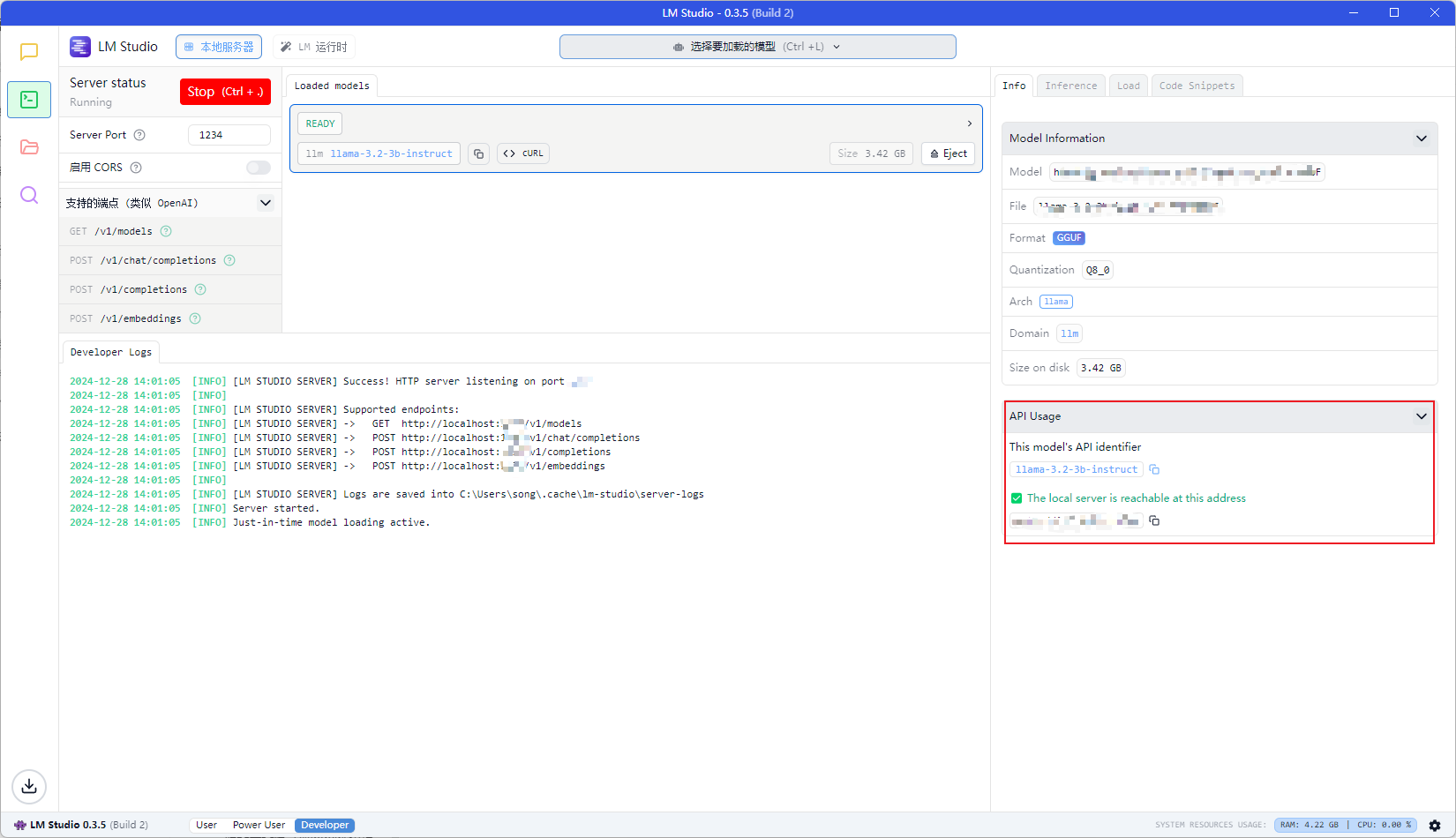Open My Models folder icon
Viewport: 1456px width, 838px height.
click(29, 147)
